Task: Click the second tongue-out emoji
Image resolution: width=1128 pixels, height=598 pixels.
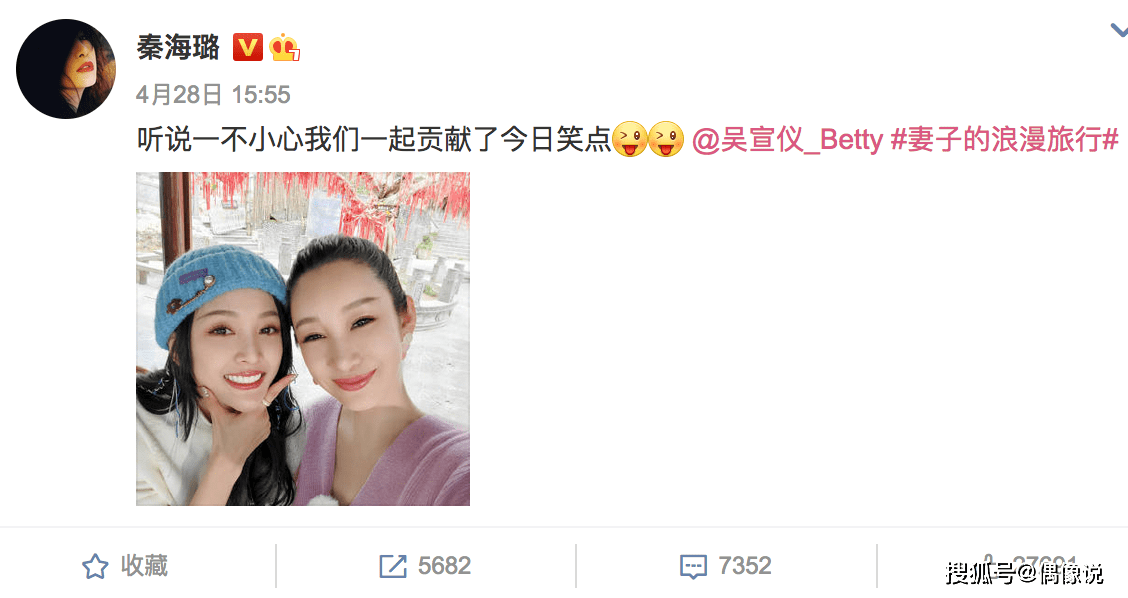Action: [665, 140]
